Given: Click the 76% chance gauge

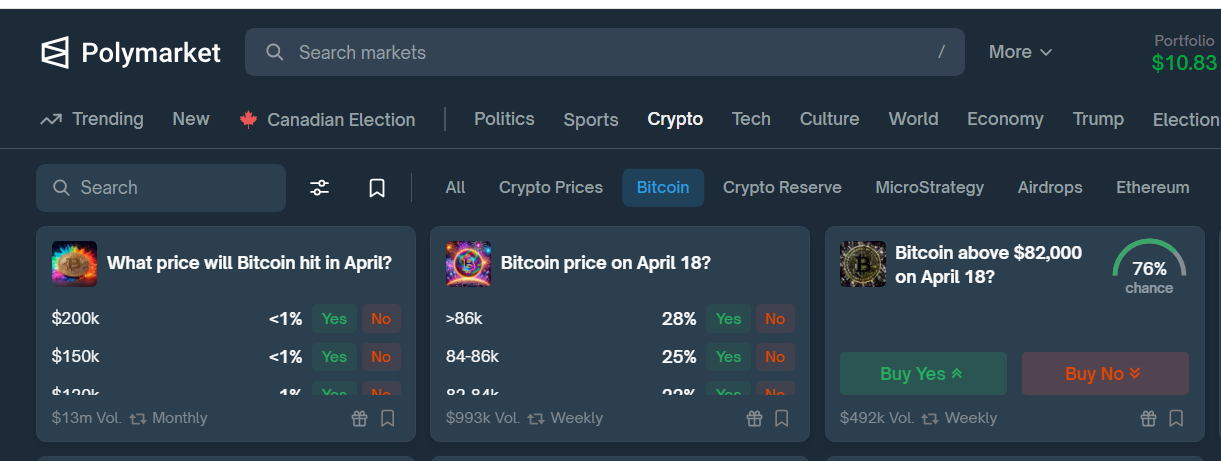Looking at the screenshot, I should [1149, 267].
